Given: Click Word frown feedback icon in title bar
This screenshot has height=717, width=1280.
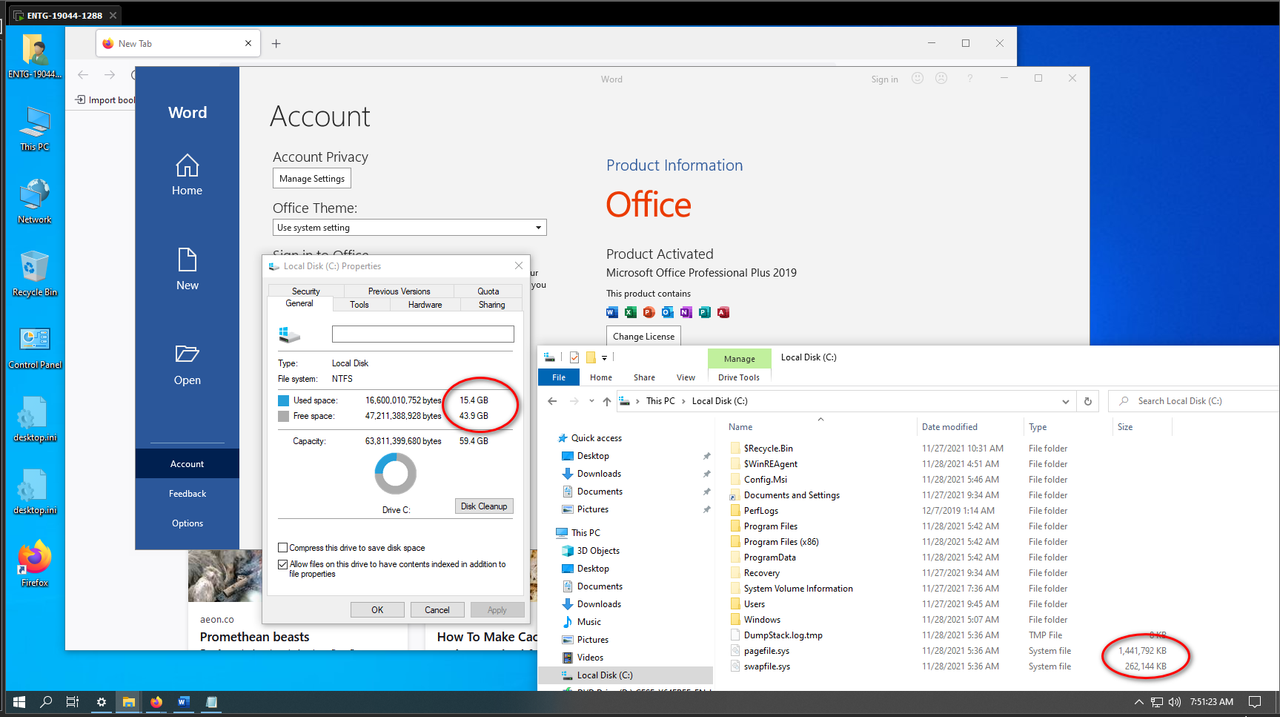Looking at the screenshot, I should pyautogui.click(x=941, y=79).
